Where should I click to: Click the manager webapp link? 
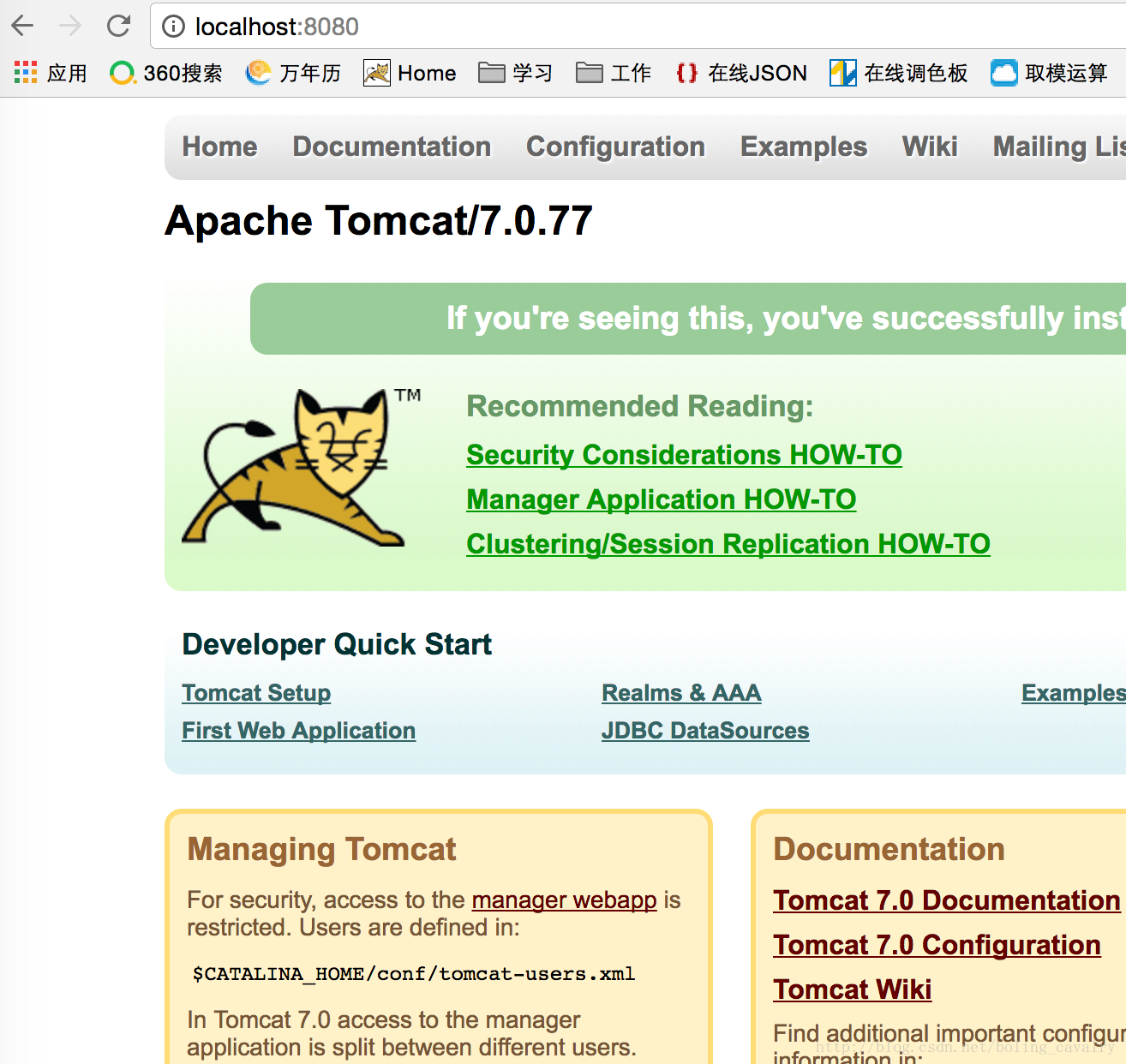564,900
